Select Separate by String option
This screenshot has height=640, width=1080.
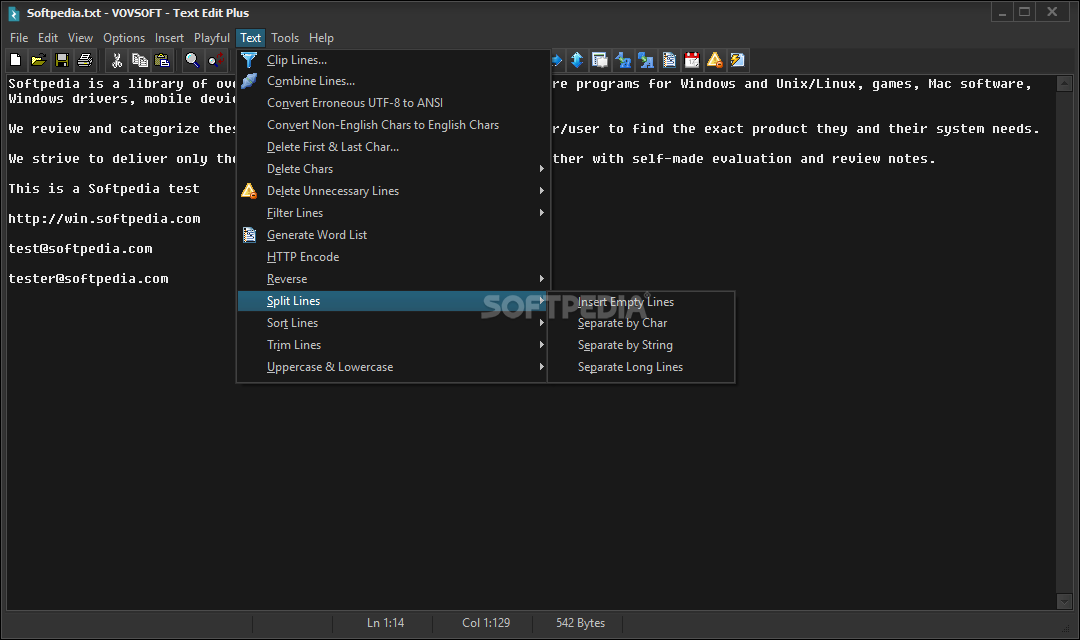pos(641,345)
